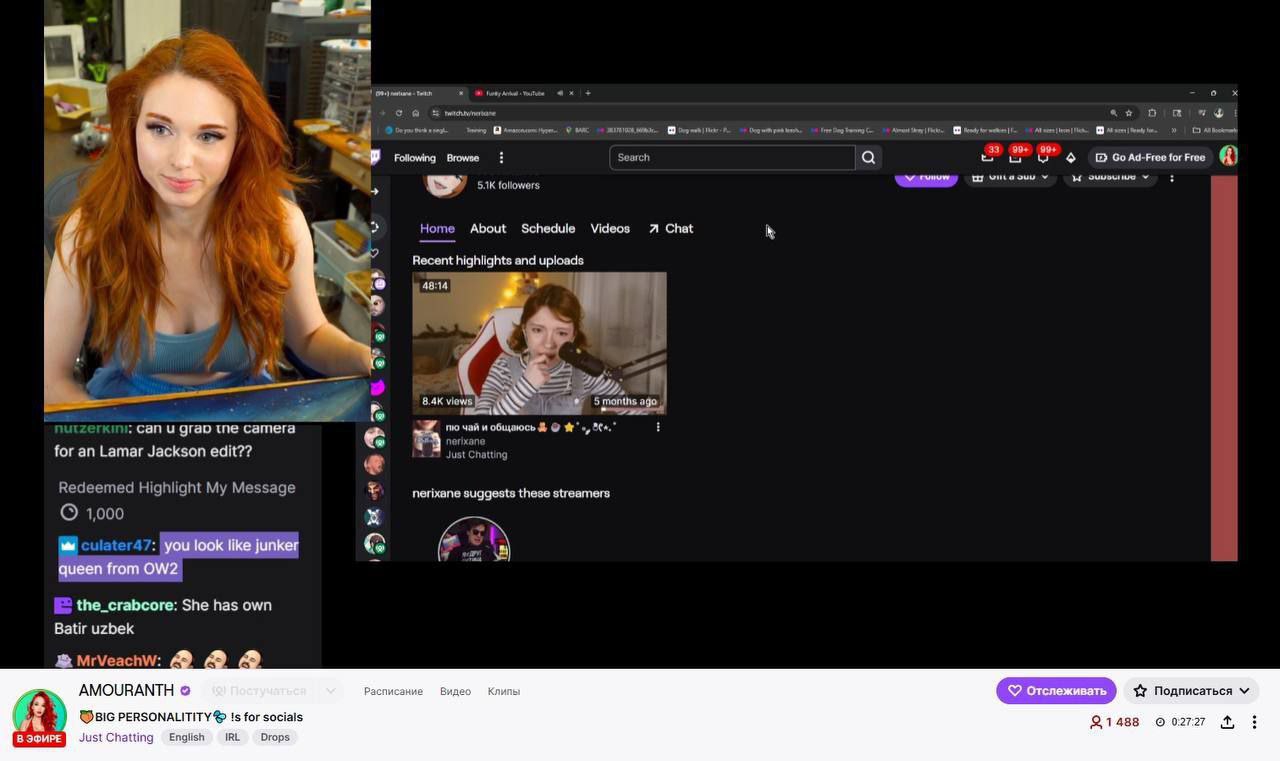Image resolution: width=1280 pixels, height=761 pixels.
Task: Expand the Подписаться dropdown arrow
Action: click(x=1245, y=691)
